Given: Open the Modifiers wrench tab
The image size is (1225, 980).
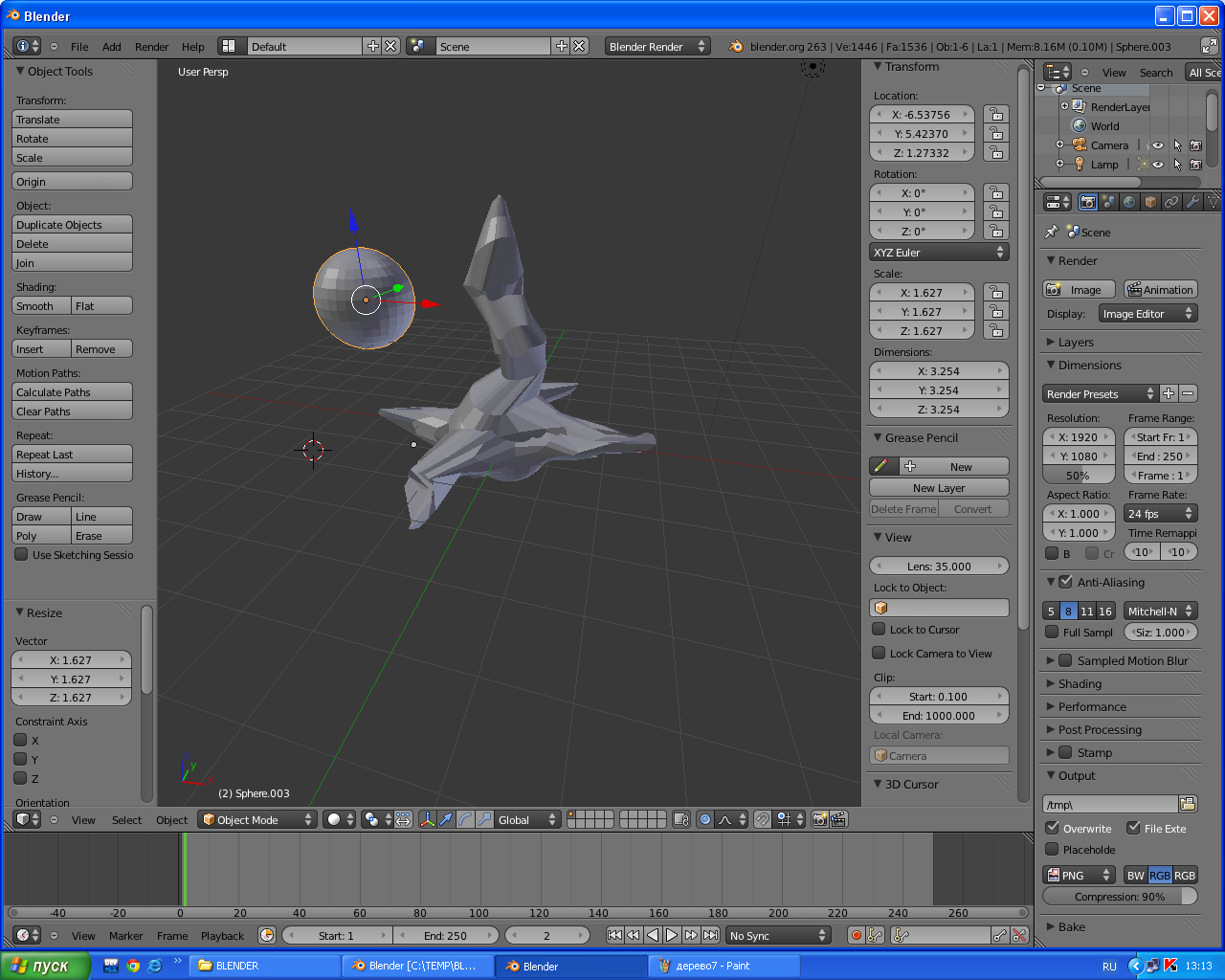Looking at the screenshot, I should point(1192,202).
